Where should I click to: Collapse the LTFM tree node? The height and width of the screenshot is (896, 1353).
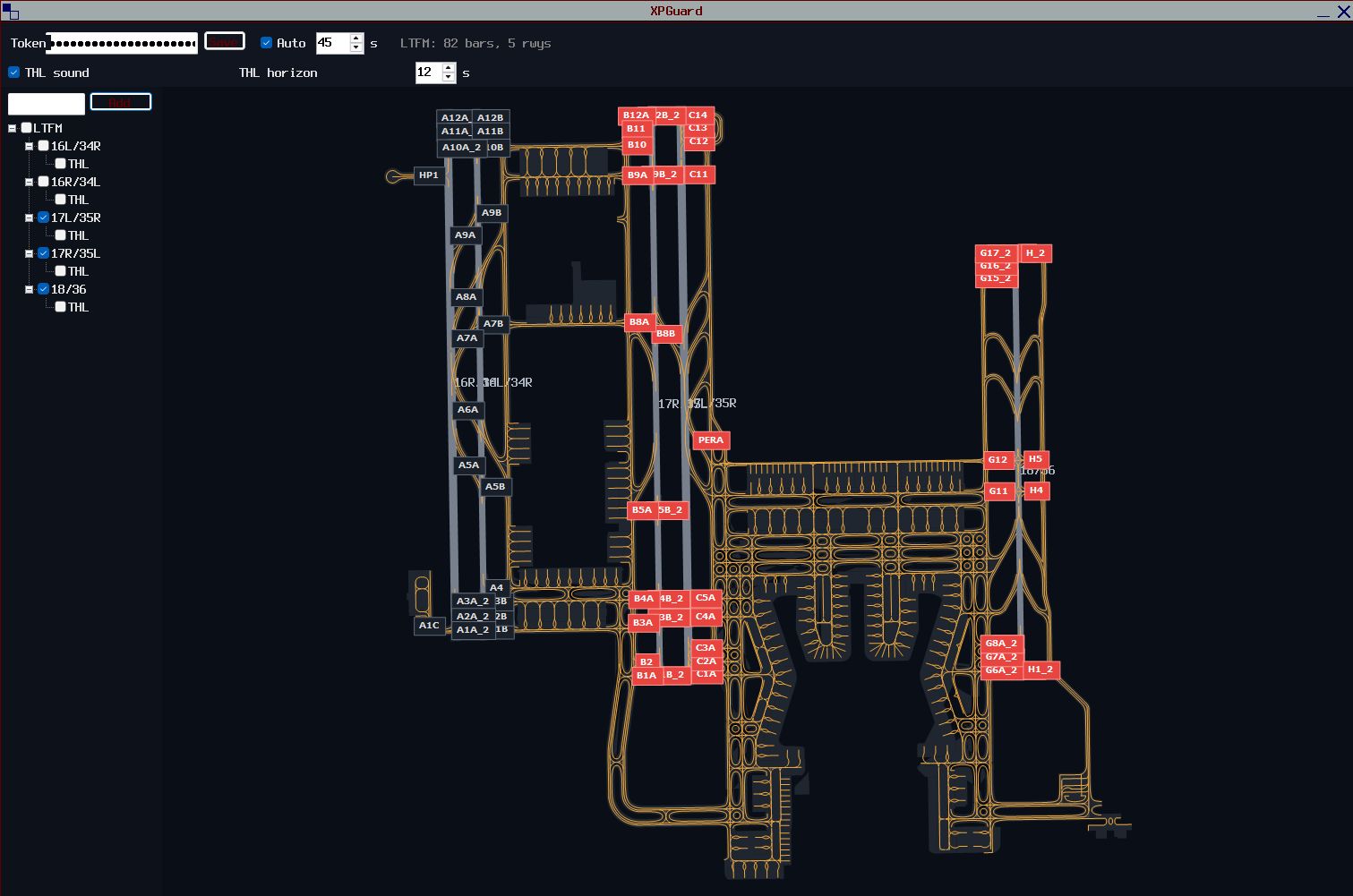click(12, 128)
